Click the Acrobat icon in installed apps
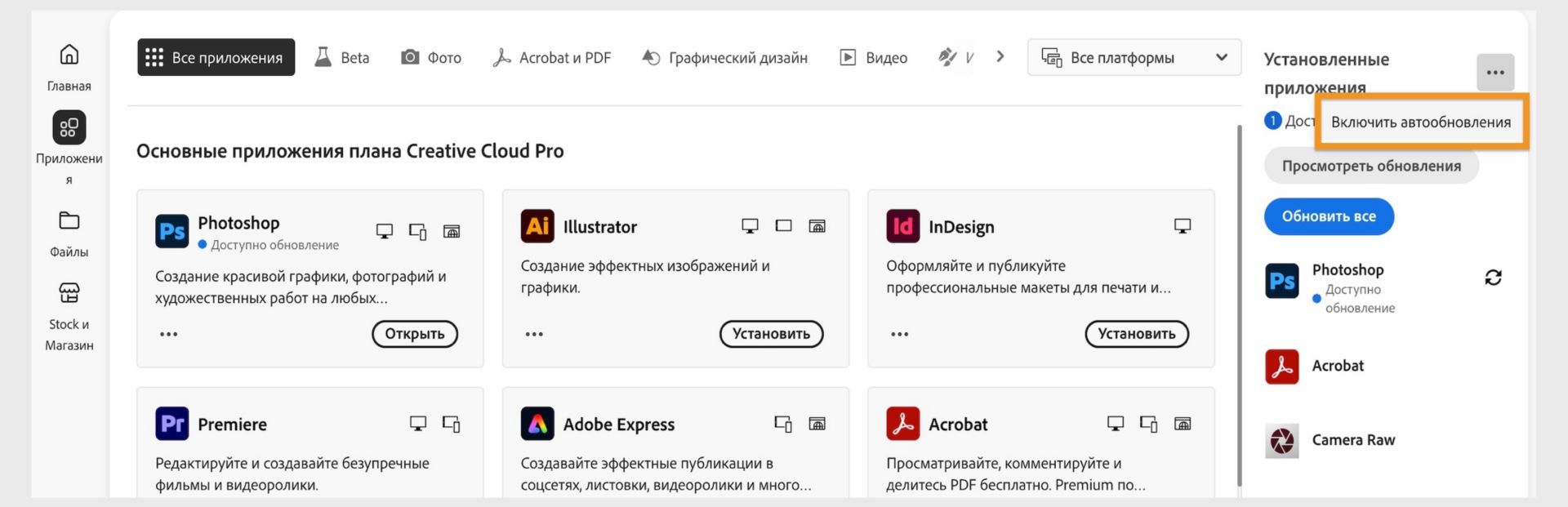Image resolution: width=1568 pixels, height=507 pixels. click(1281, 367)
